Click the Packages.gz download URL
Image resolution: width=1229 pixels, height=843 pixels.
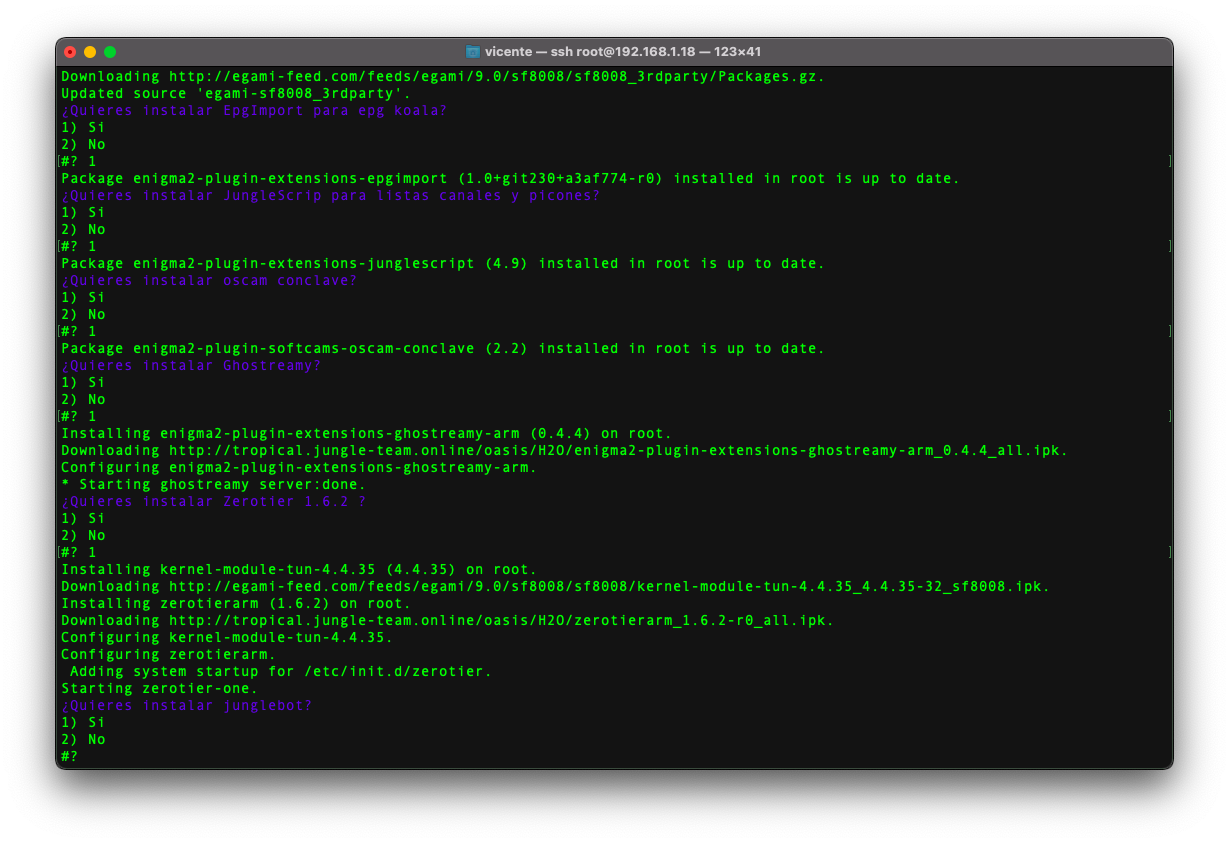[x=496, y=77]
